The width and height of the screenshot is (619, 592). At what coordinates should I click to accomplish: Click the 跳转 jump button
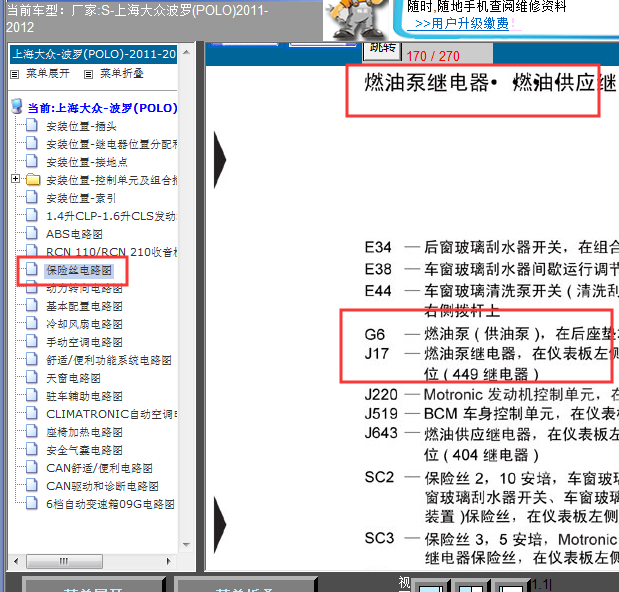click(x=382, y=51)
